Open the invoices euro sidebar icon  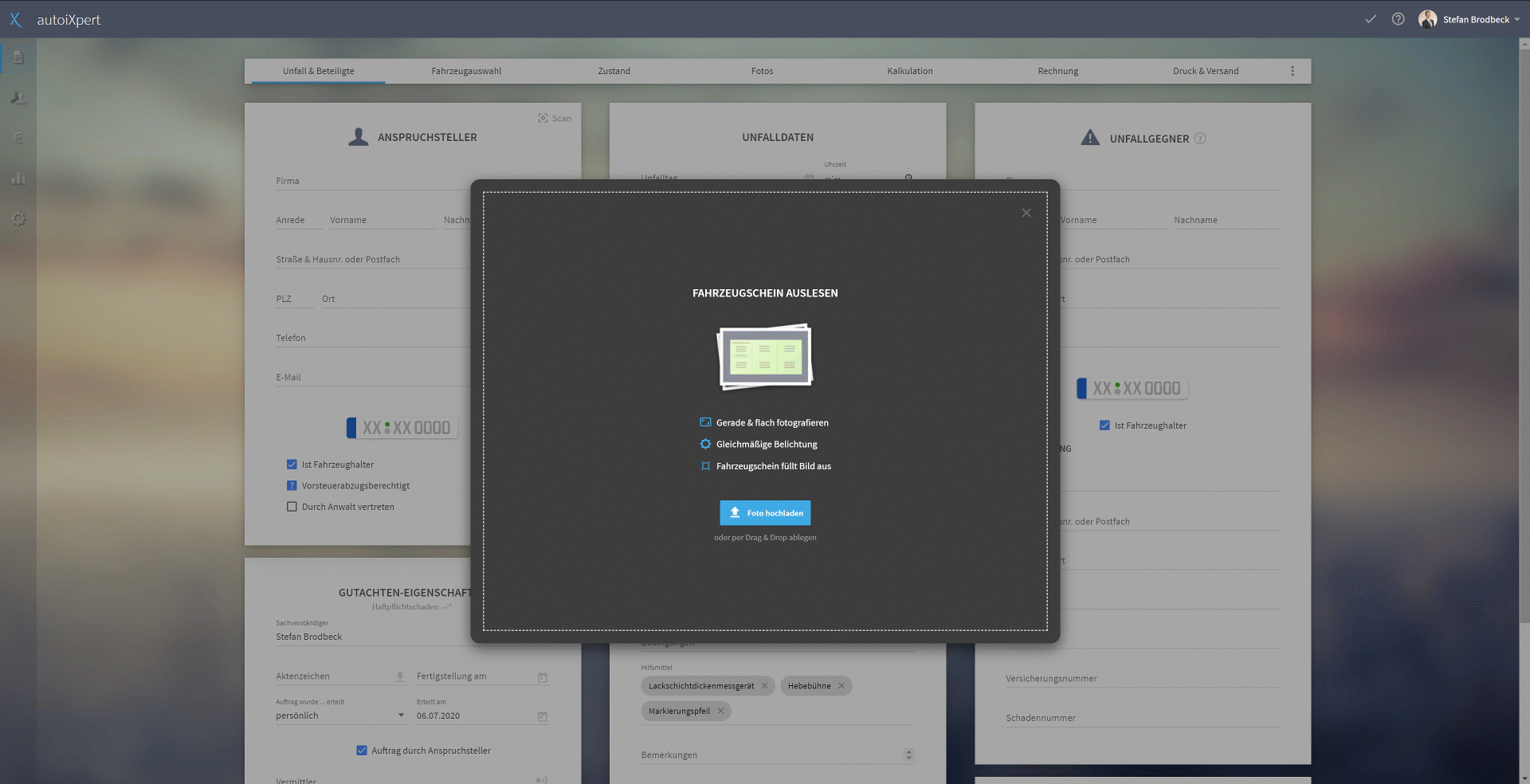(x=18, y=138)
